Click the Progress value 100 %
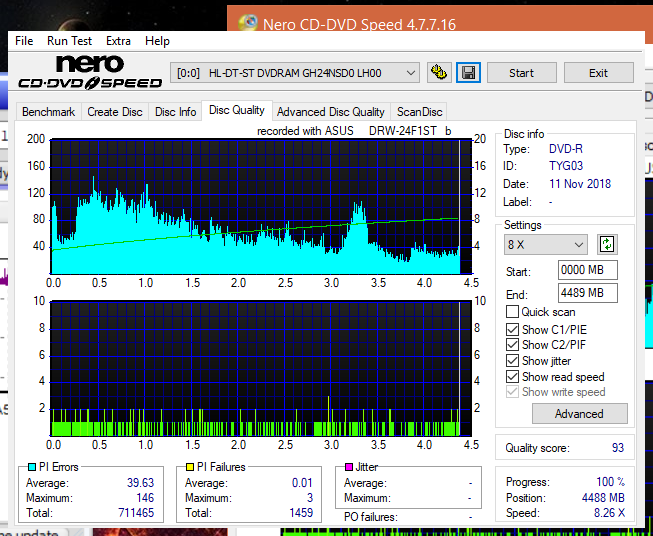 pos(611,482)
